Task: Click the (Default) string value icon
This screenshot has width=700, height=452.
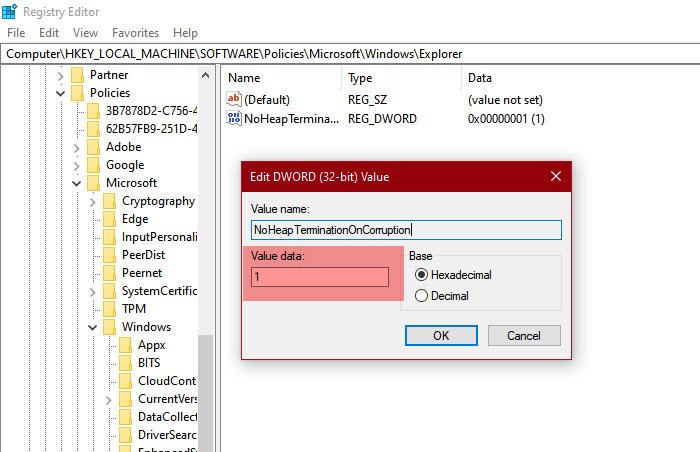Action: point(234,99)
